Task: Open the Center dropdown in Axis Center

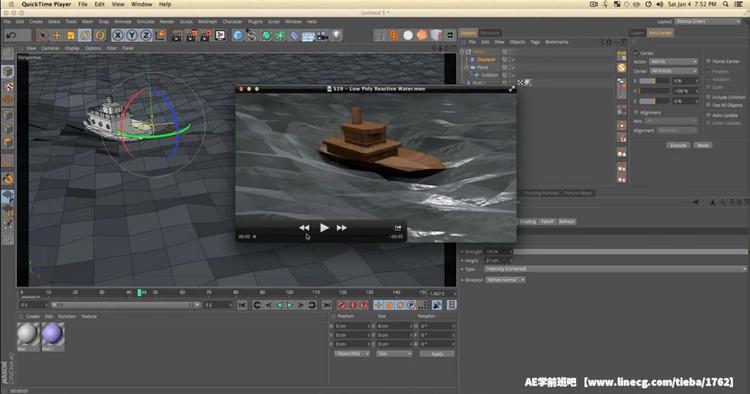Action: click(673, 71)
